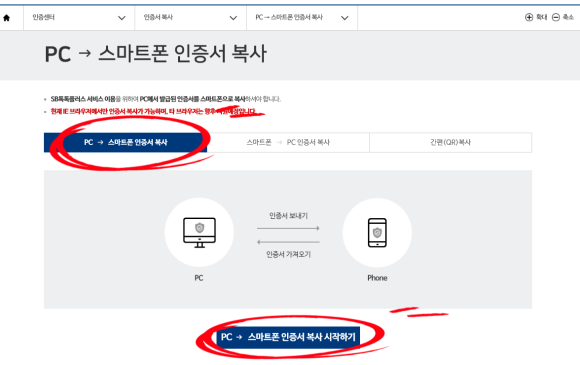The image size is (580, 365).
Task: Start with PC → 스마트폰 인증서 복사 시작하기 button
Action: tap(288, 337)
